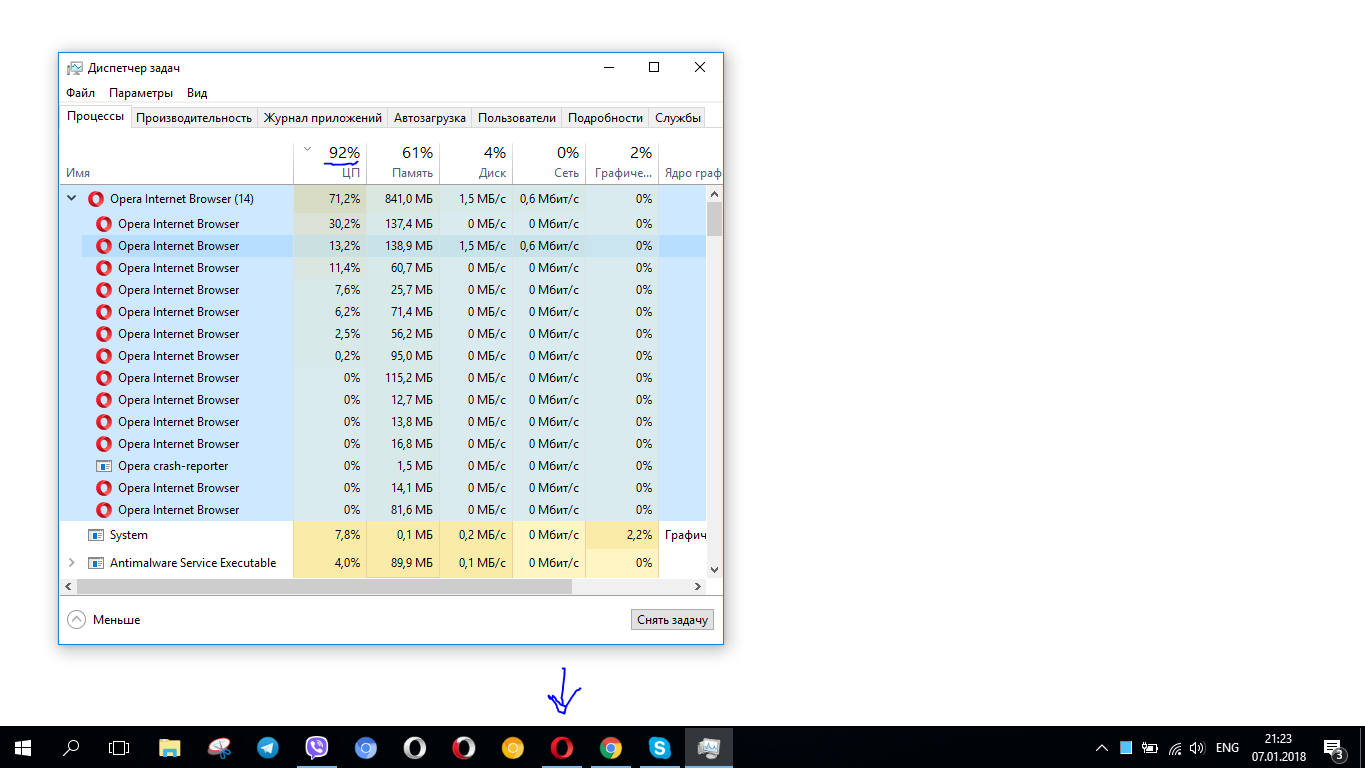
Task: Click the Снять задачу button
Action: tap(672, 620)
